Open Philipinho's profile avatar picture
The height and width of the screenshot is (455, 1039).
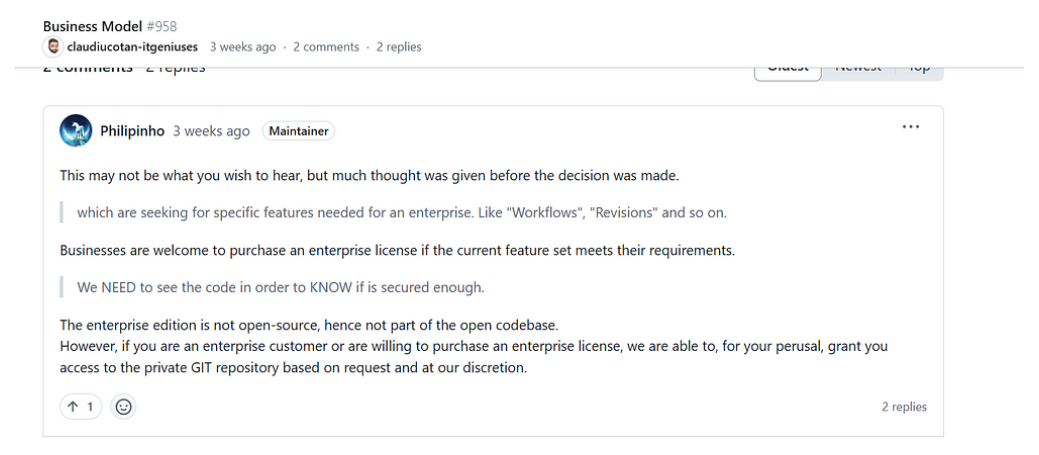[76, 130]
